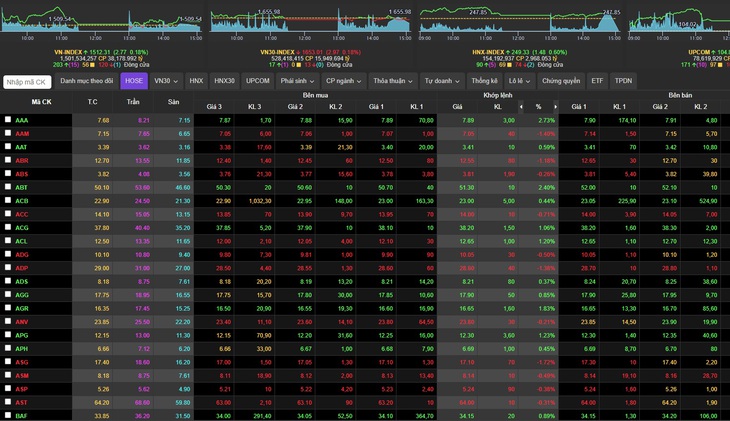730x421 pixels.
Task: Tick the checkbox for BAF stock
Action: pyautogui.click(x=8, y=415)
